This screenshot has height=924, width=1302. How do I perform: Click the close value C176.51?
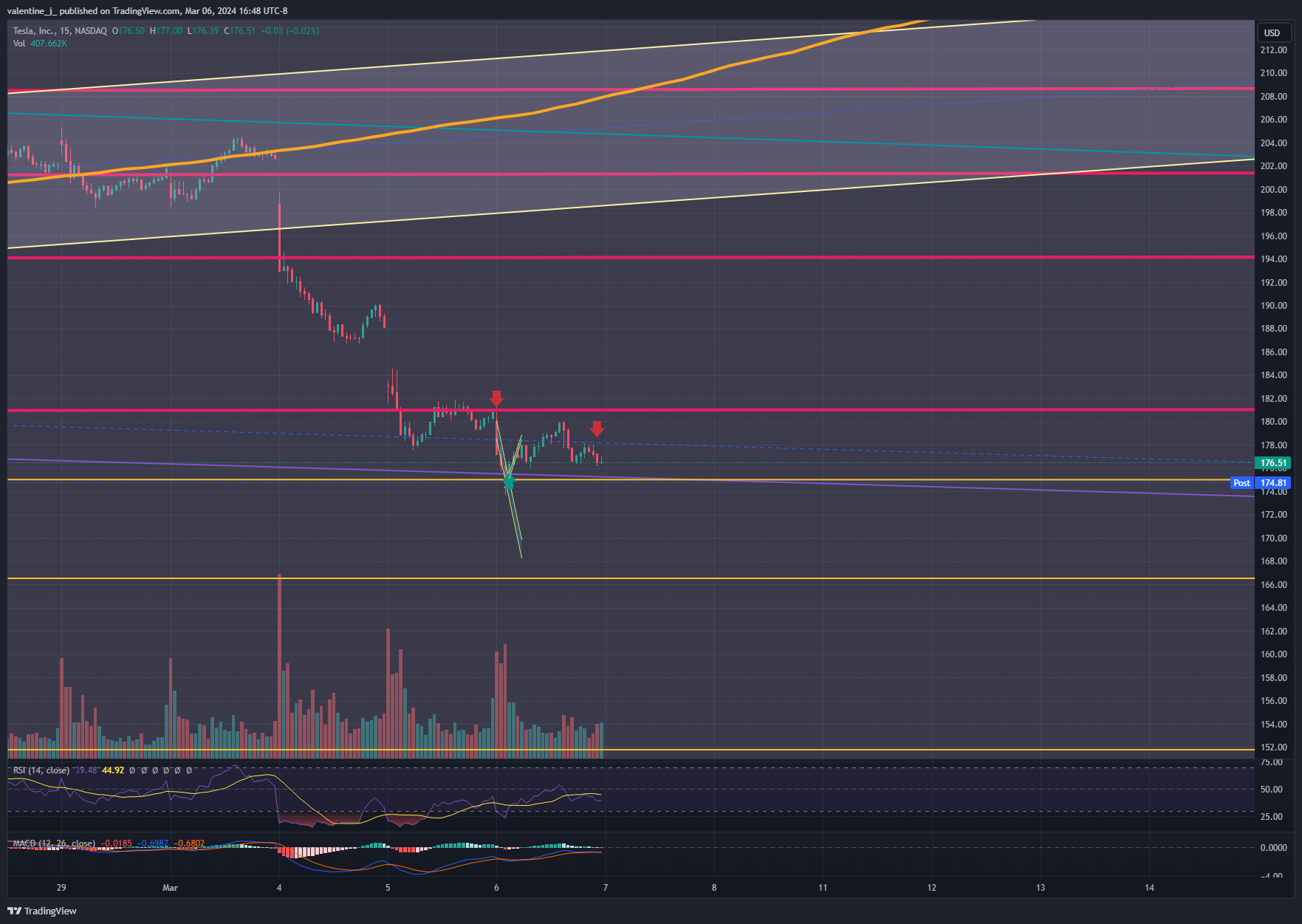point(240,31)
